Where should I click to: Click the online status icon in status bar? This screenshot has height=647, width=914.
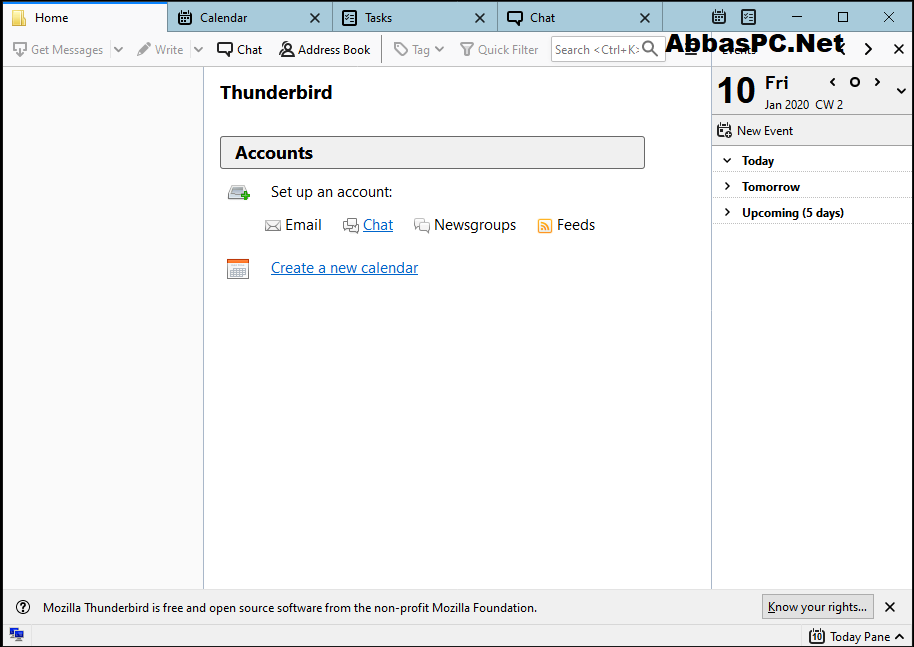point(16,635)
